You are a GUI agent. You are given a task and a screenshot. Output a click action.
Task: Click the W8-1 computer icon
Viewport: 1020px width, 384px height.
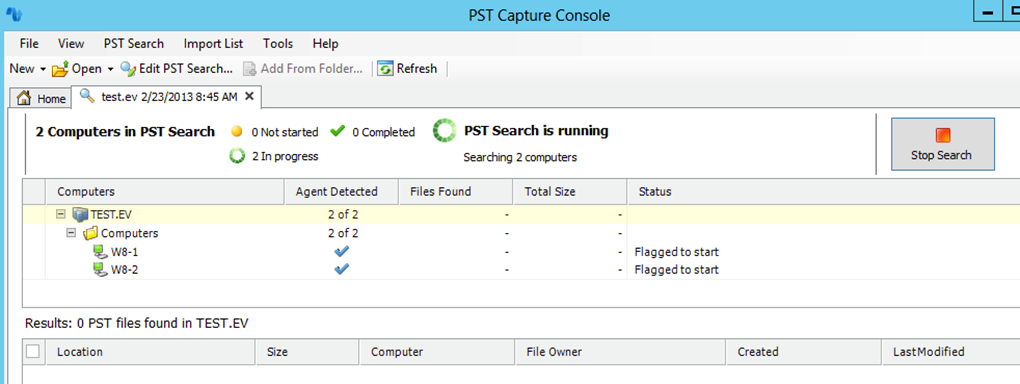click(x=100, y=252)
